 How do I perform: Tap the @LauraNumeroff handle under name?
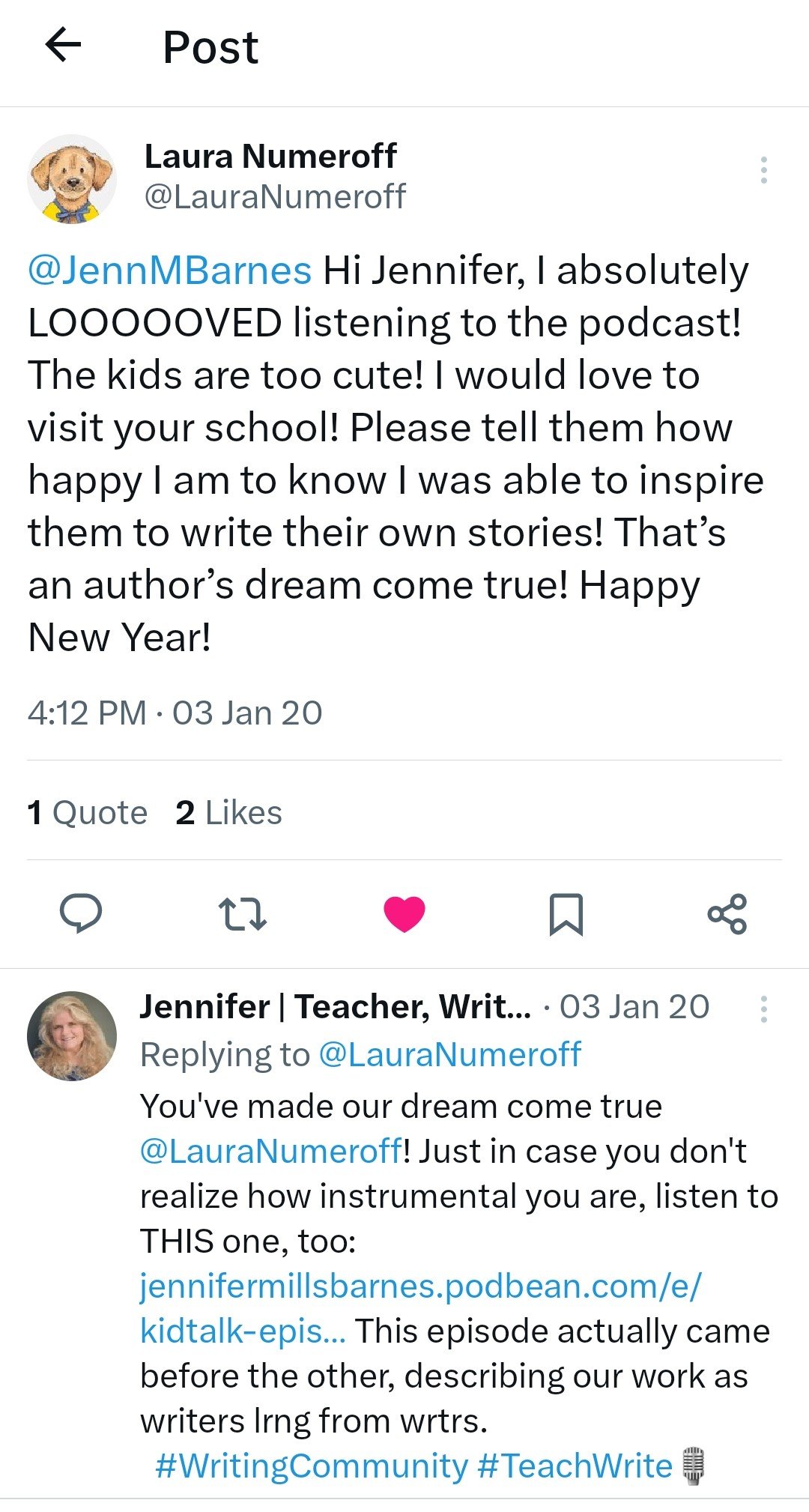pos(274,196)
